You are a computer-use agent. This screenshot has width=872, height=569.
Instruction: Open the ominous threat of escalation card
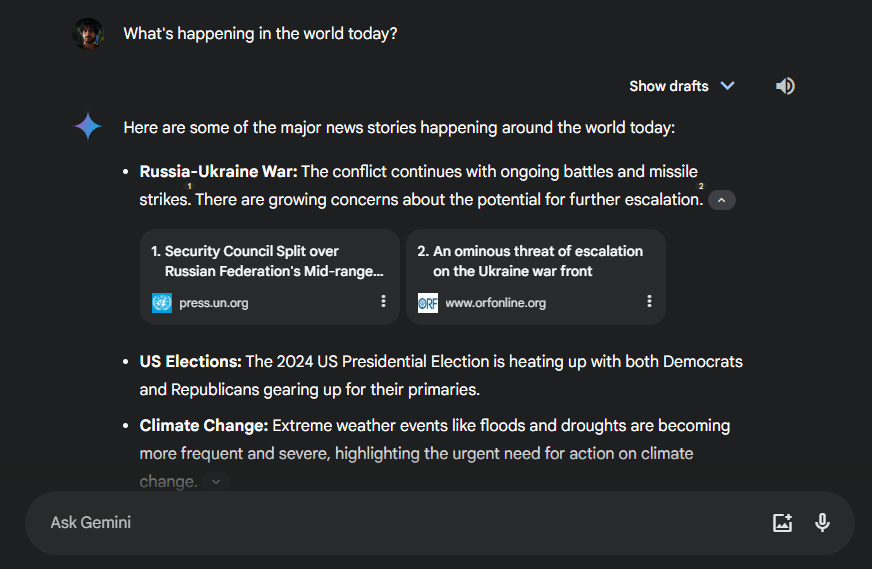point(536,277)
